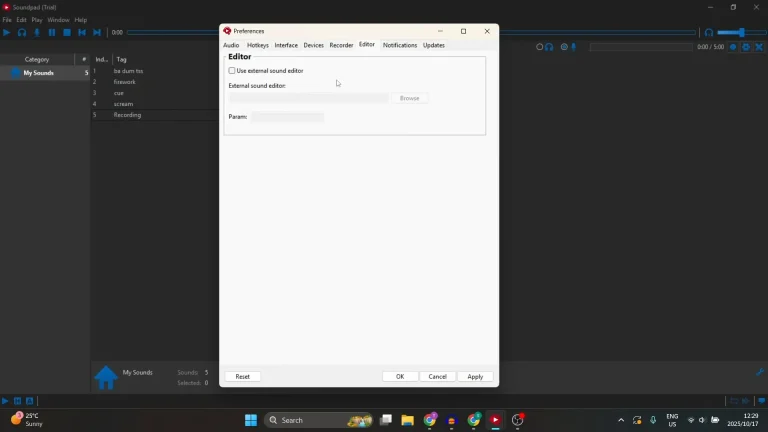
Task: Select the My Sounds category
Action: pyautogui.click(x=45, y=73)
